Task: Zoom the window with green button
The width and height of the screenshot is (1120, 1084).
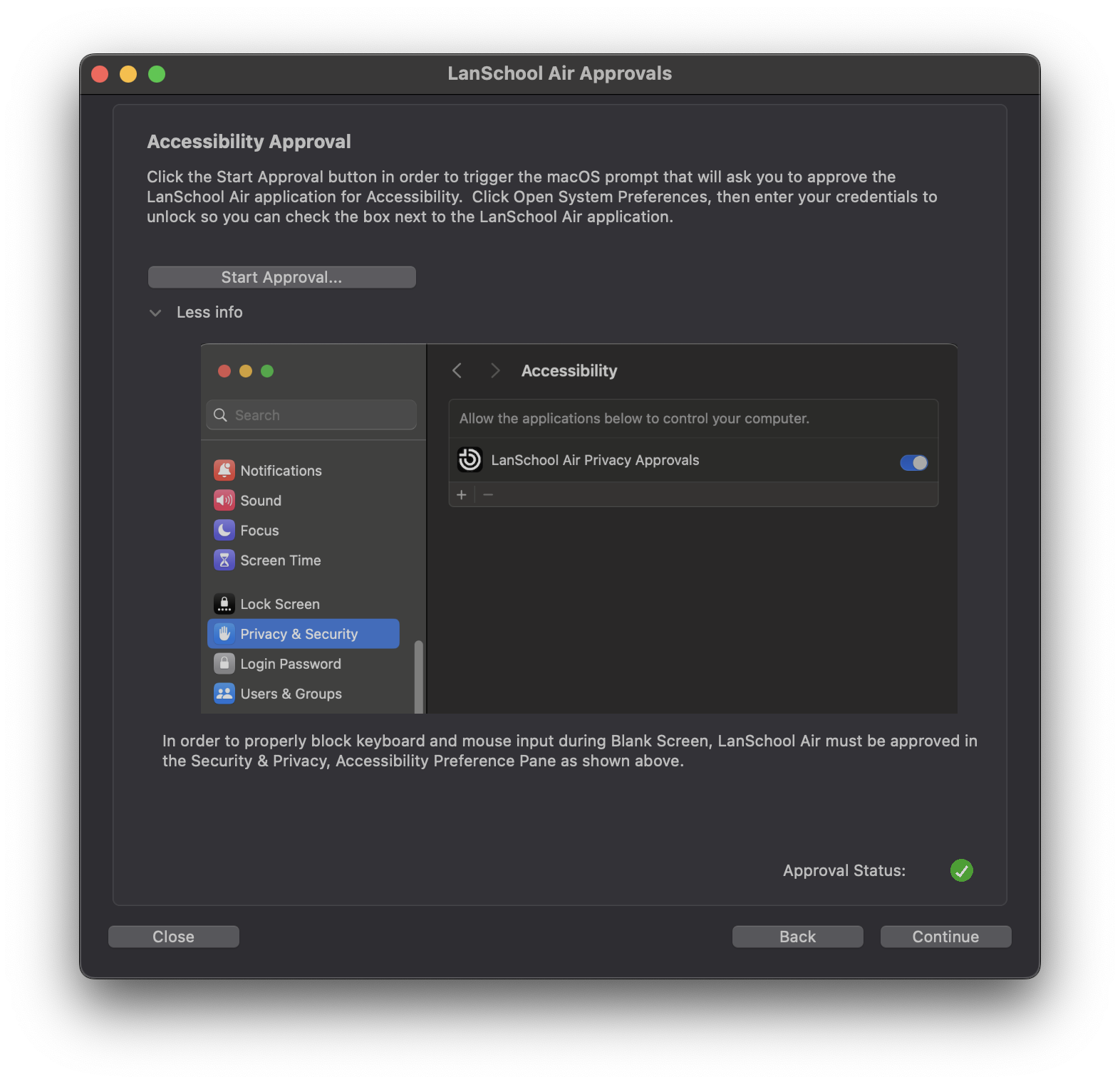Action: [x=157, y=74]
